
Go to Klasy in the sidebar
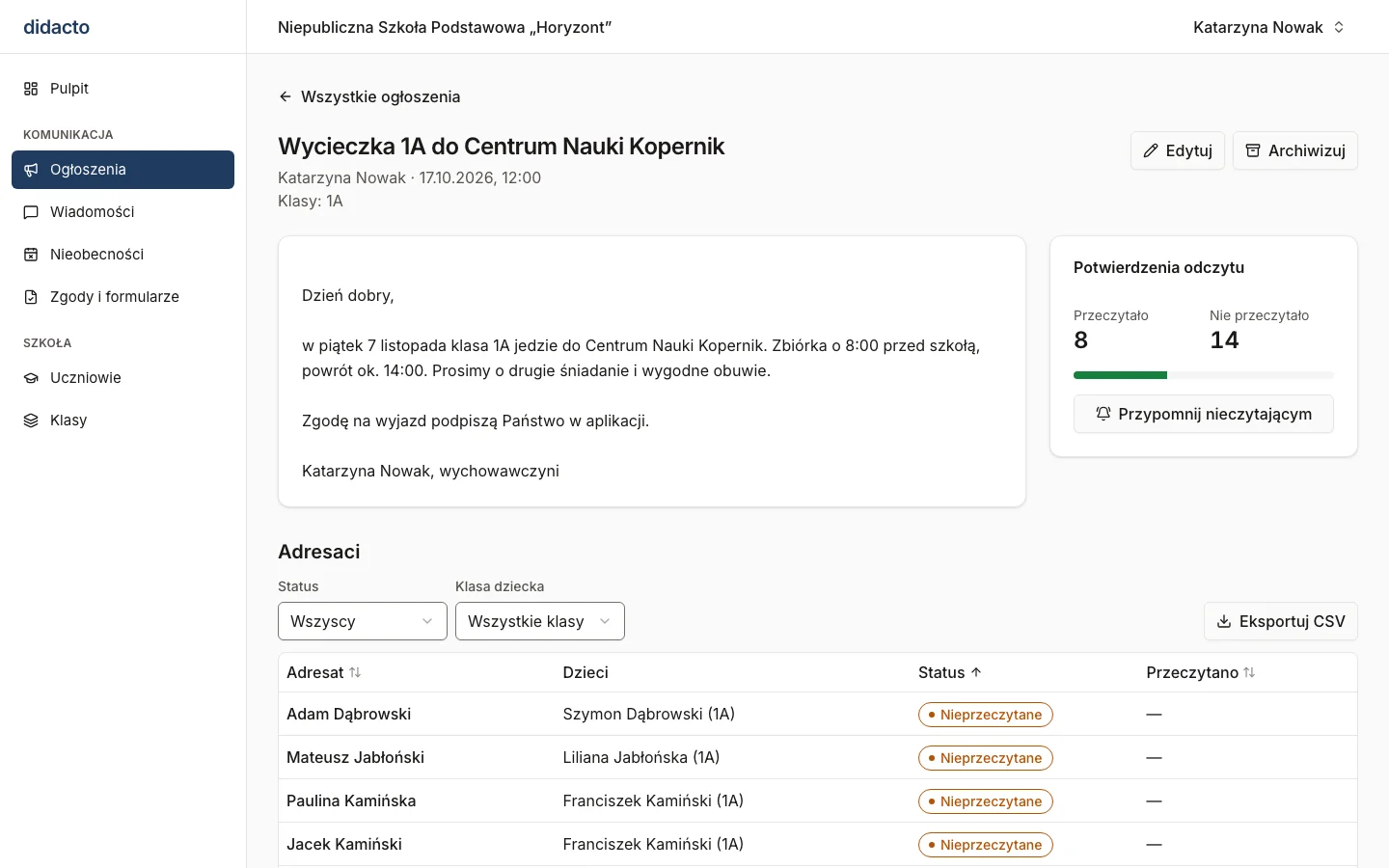pyautogui.click(x=123, y=420)
